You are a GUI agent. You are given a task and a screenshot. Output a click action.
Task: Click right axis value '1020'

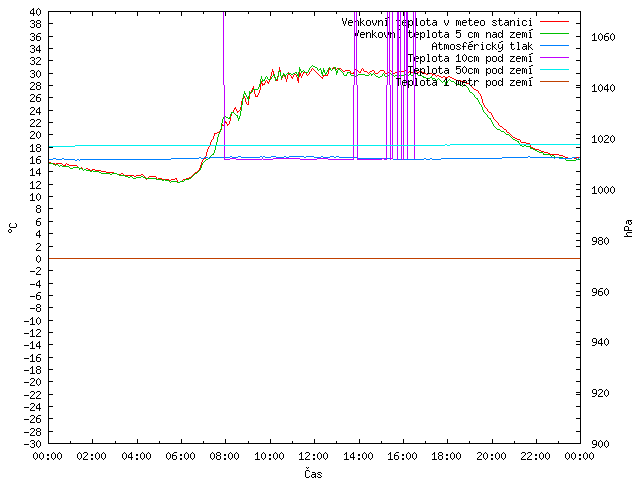coord(603,139)
